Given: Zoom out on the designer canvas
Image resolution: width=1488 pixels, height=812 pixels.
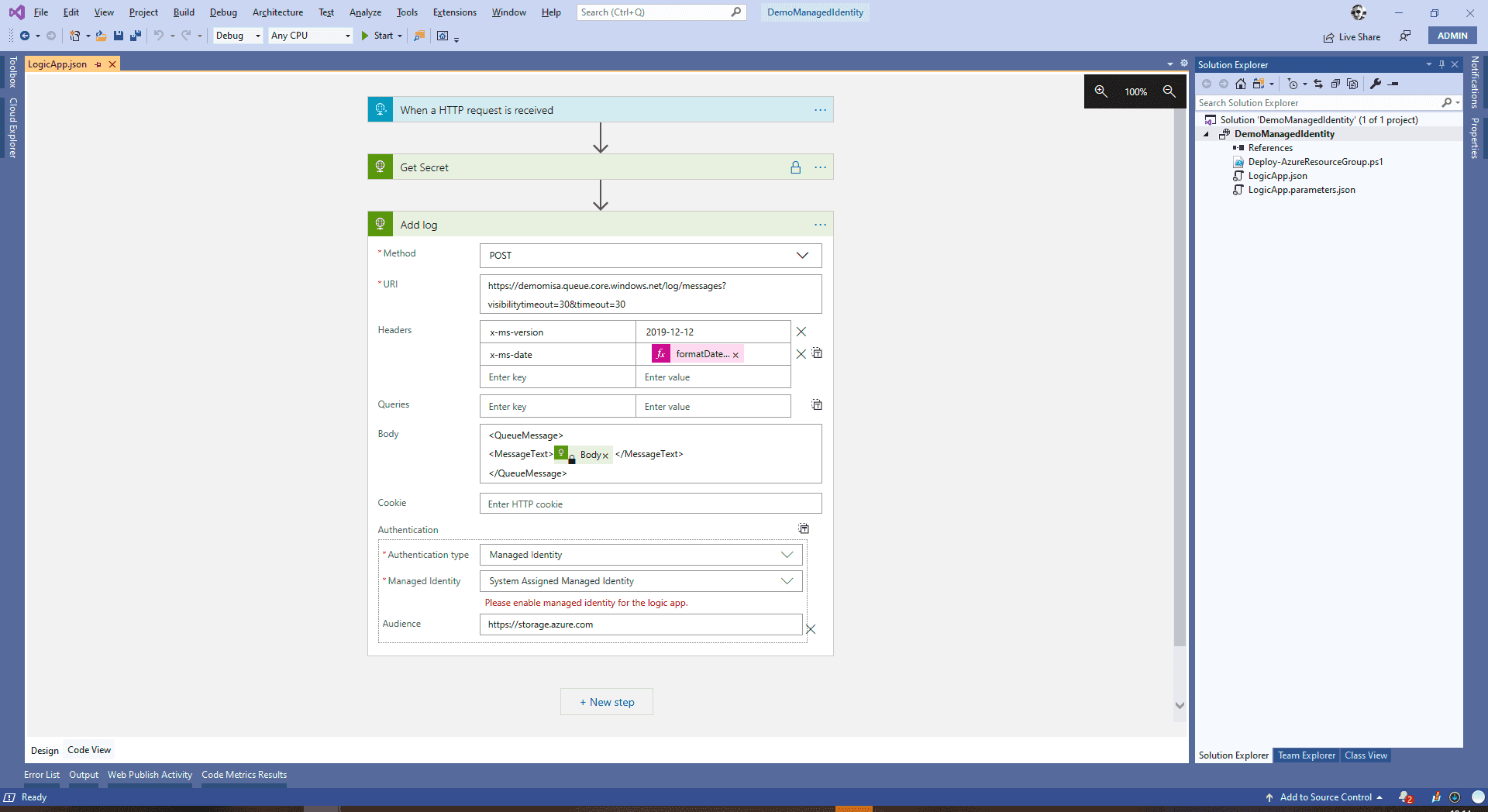Looking at the screenshot, I should coord(1169,91).
